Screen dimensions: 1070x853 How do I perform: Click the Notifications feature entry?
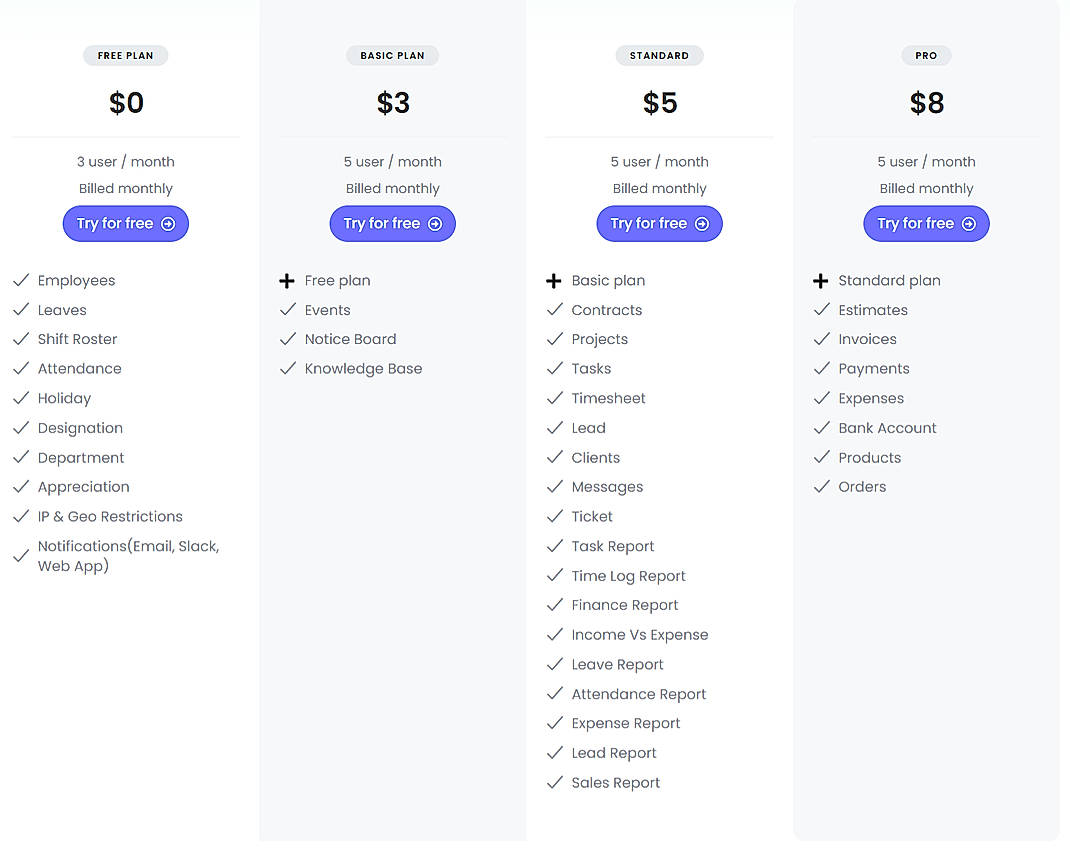click(128, 556)
